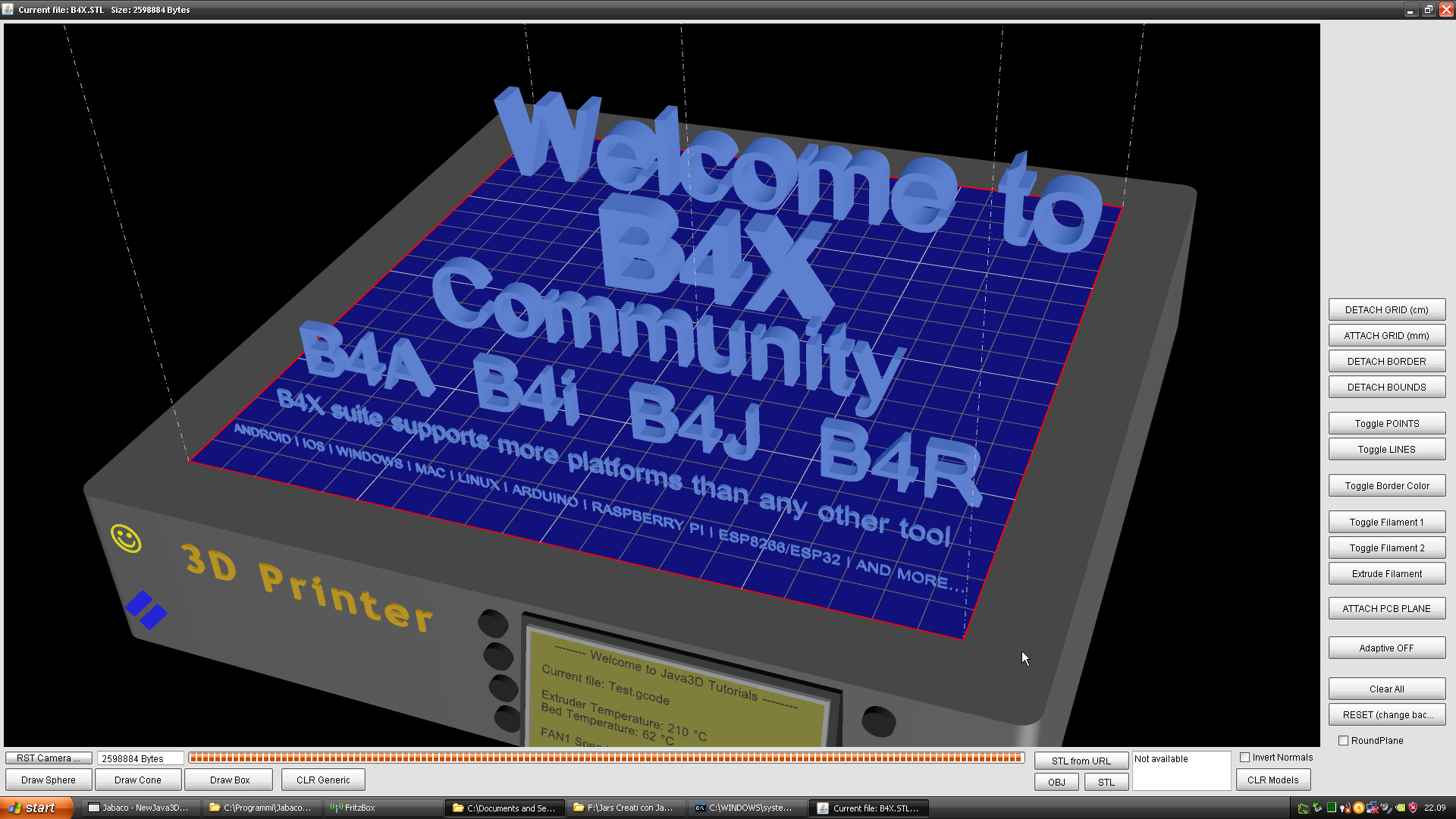Toggle Adaptive OFF button

click(1386, 648)
